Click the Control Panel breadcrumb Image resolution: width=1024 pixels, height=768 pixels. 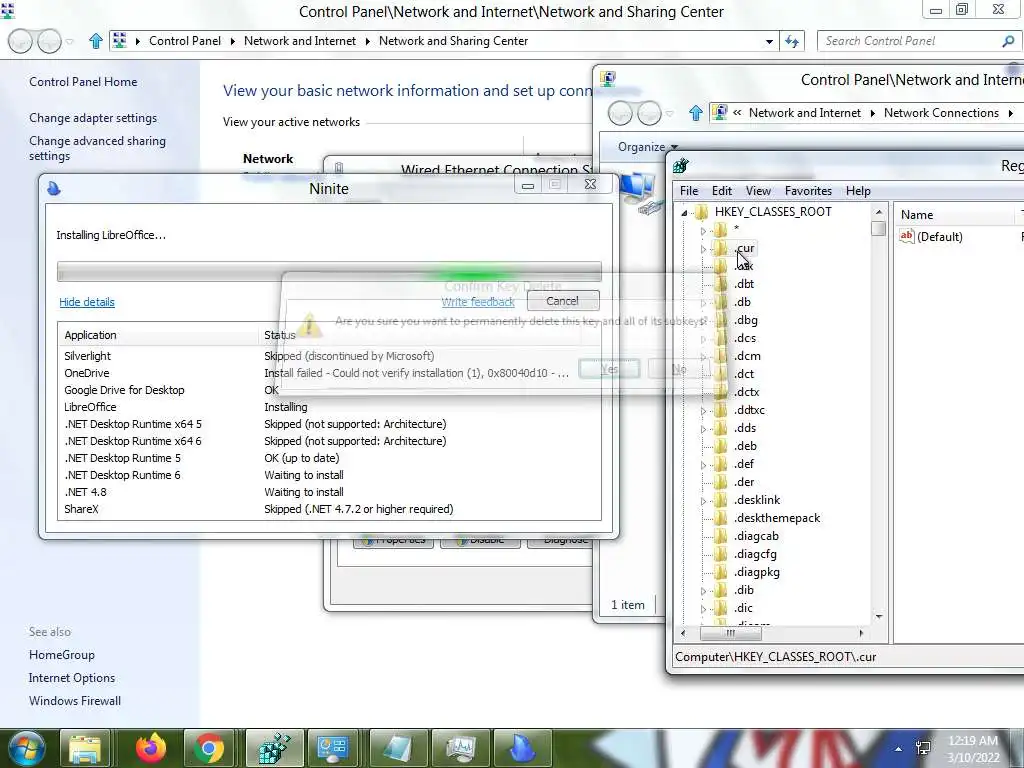185,41
